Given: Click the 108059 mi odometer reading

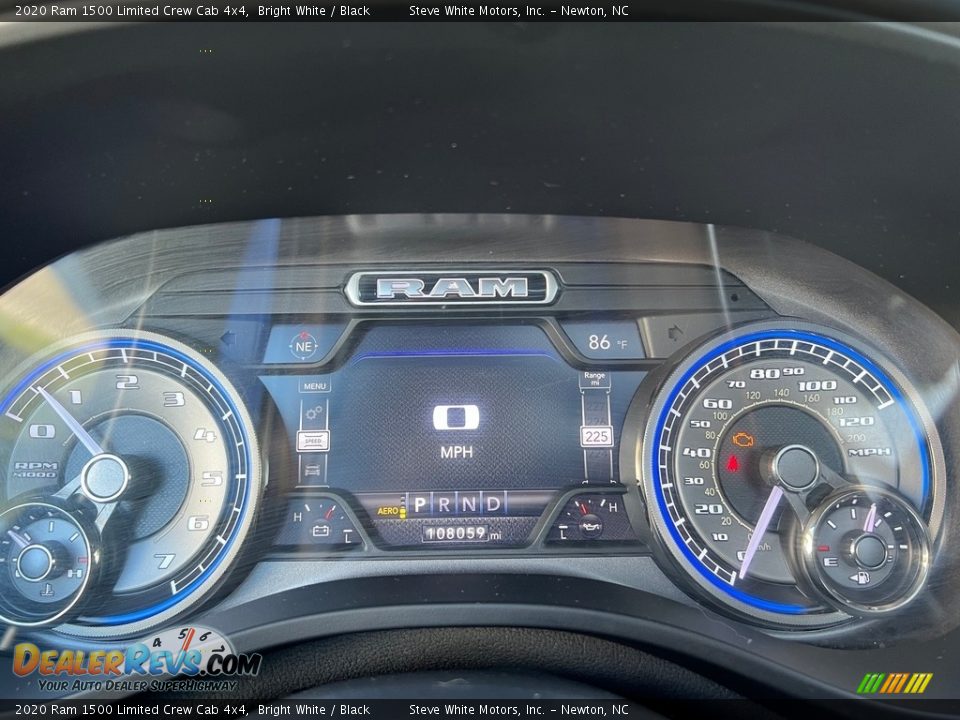Looking at the screenshot, I should (463, 534).
